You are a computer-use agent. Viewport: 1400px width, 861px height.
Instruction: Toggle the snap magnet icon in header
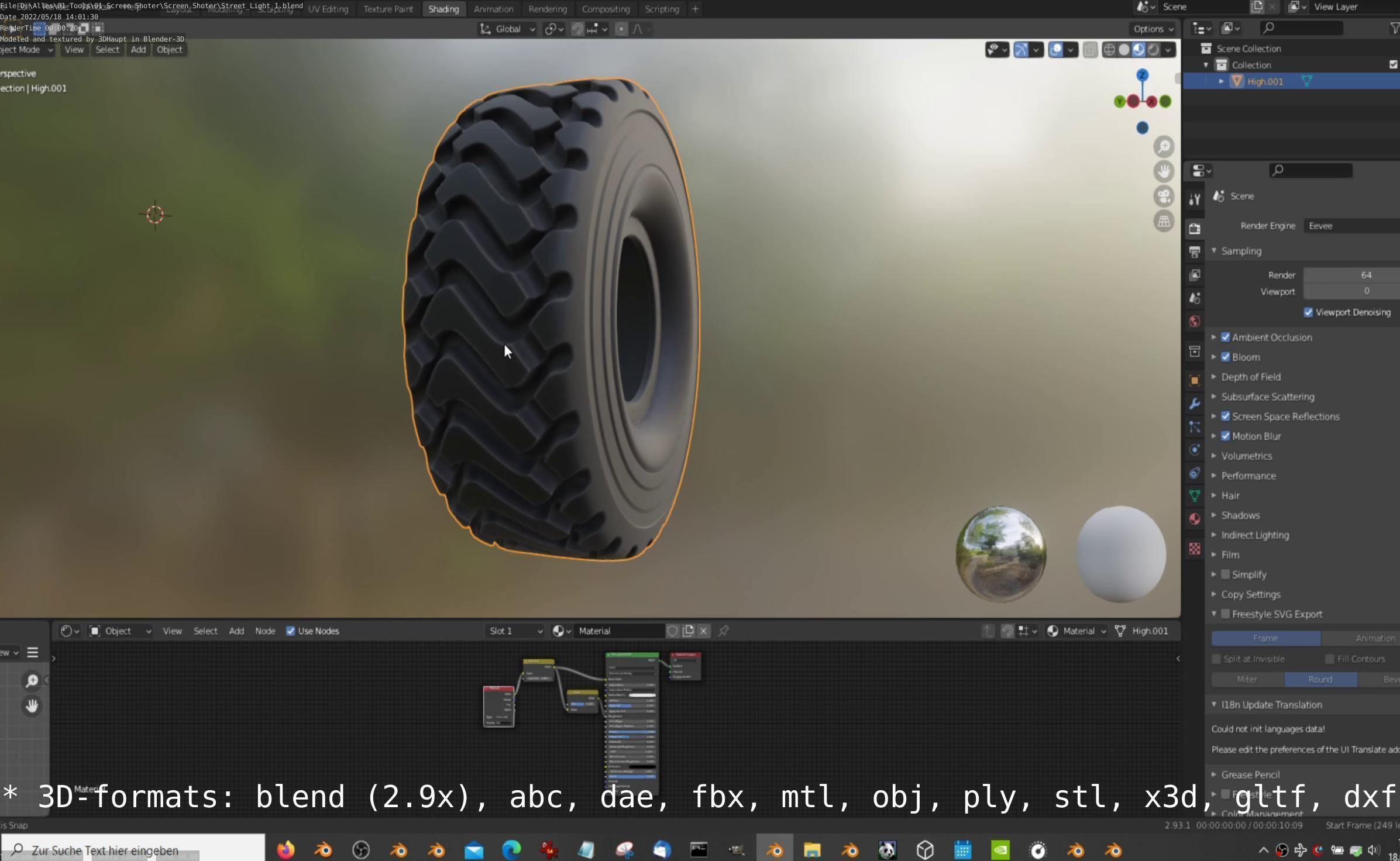[577, 29]
